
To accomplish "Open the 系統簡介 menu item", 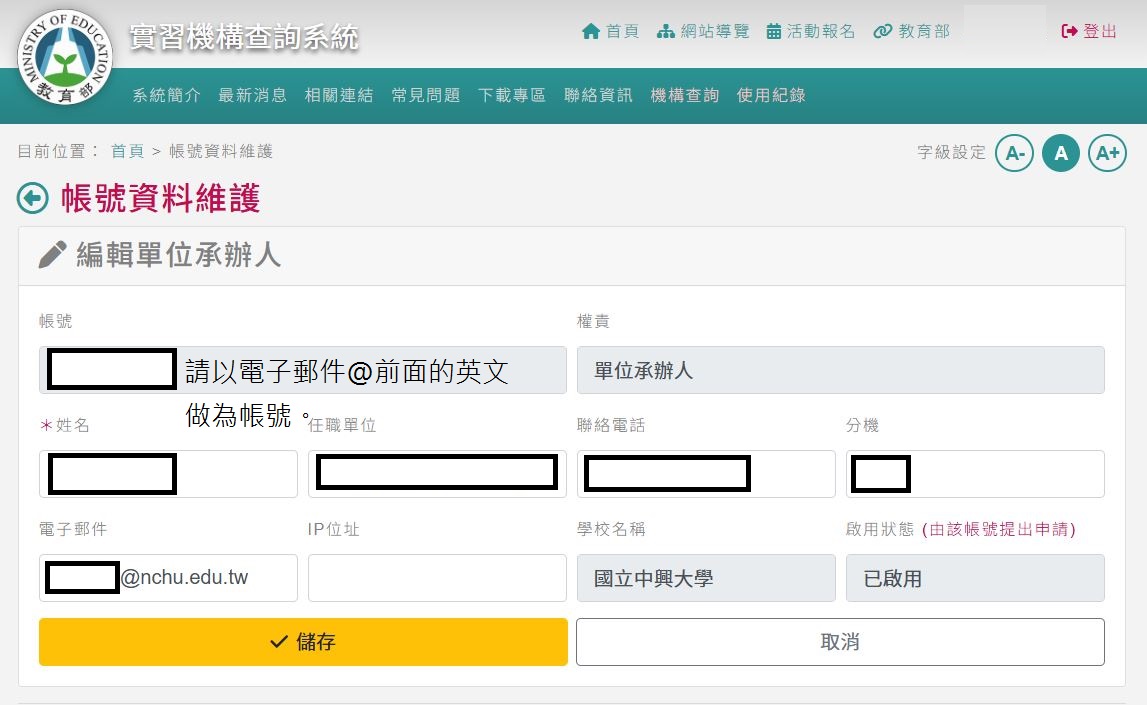I will click(x=167, y=95).
